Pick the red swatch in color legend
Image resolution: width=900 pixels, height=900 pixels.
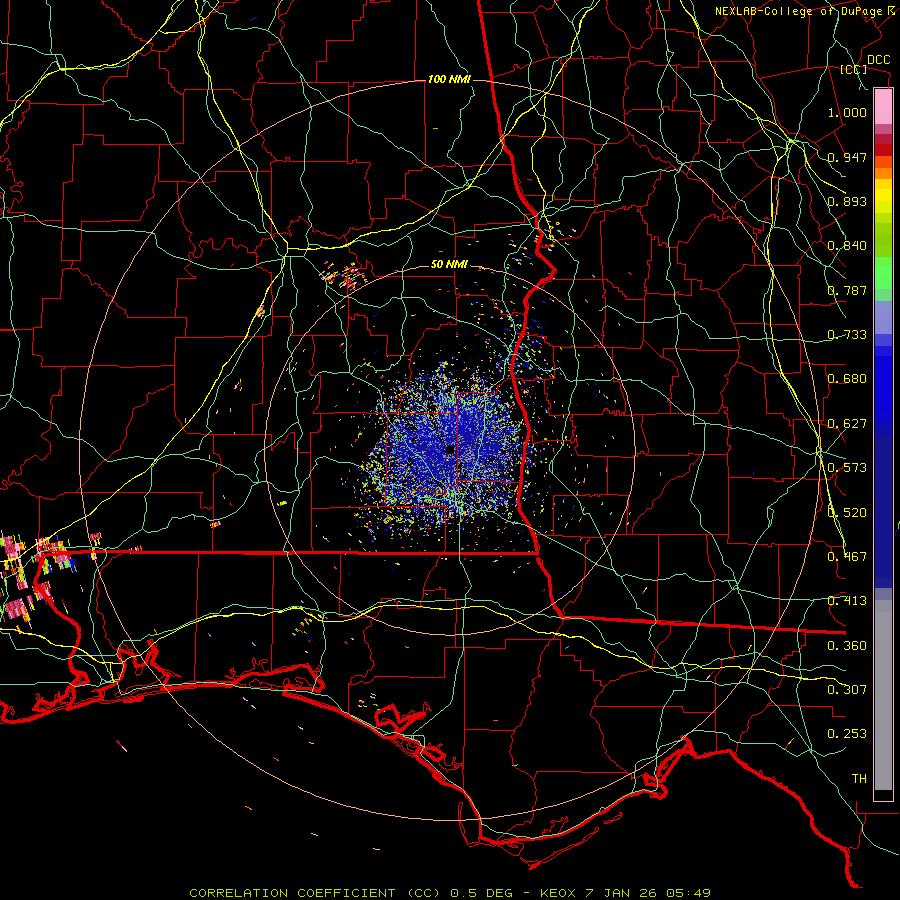pyautogui.click(x=883, y=150)
